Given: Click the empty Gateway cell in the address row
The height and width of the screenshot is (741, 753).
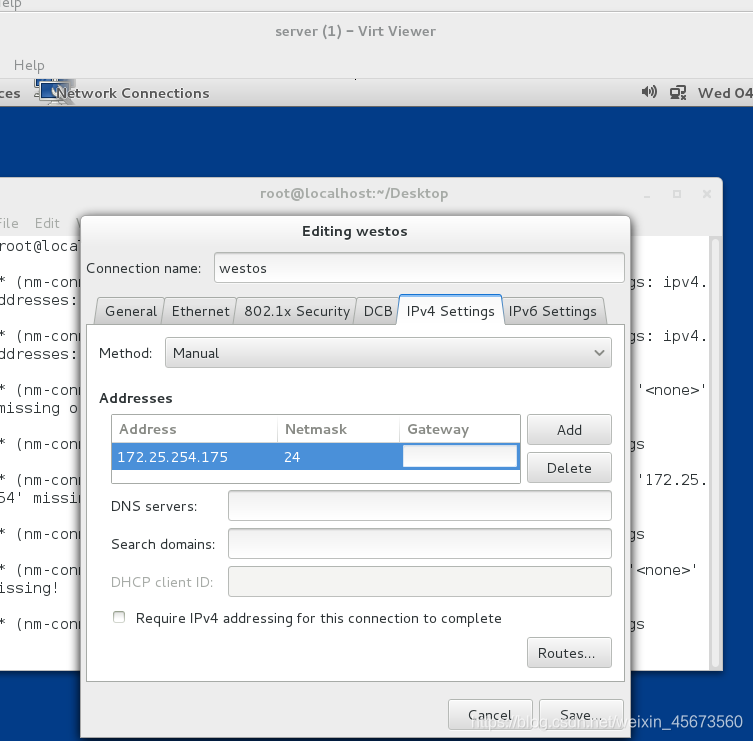Looking at the screenshot, I should [x=460, y=456].
